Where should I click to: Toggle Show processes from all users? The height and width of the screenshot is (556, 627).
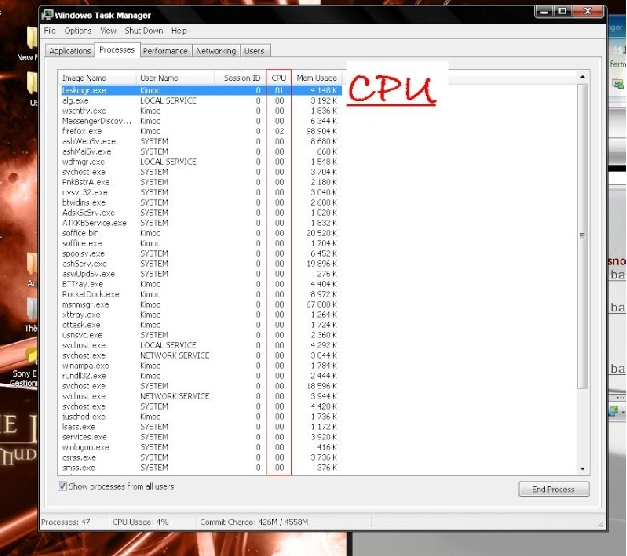pos(63,486)
